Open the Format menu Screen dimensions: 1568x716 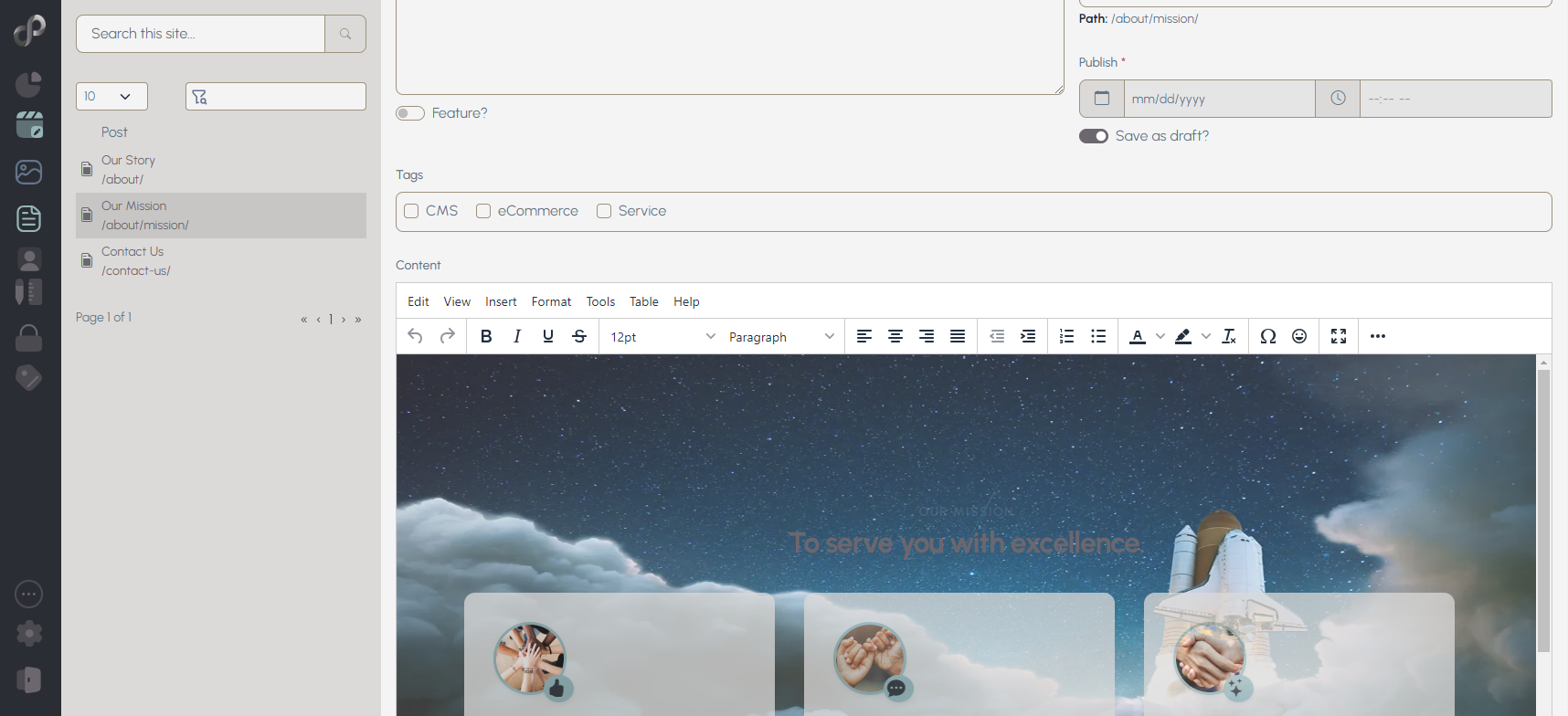pyautogui.click(x=551, y=301)
